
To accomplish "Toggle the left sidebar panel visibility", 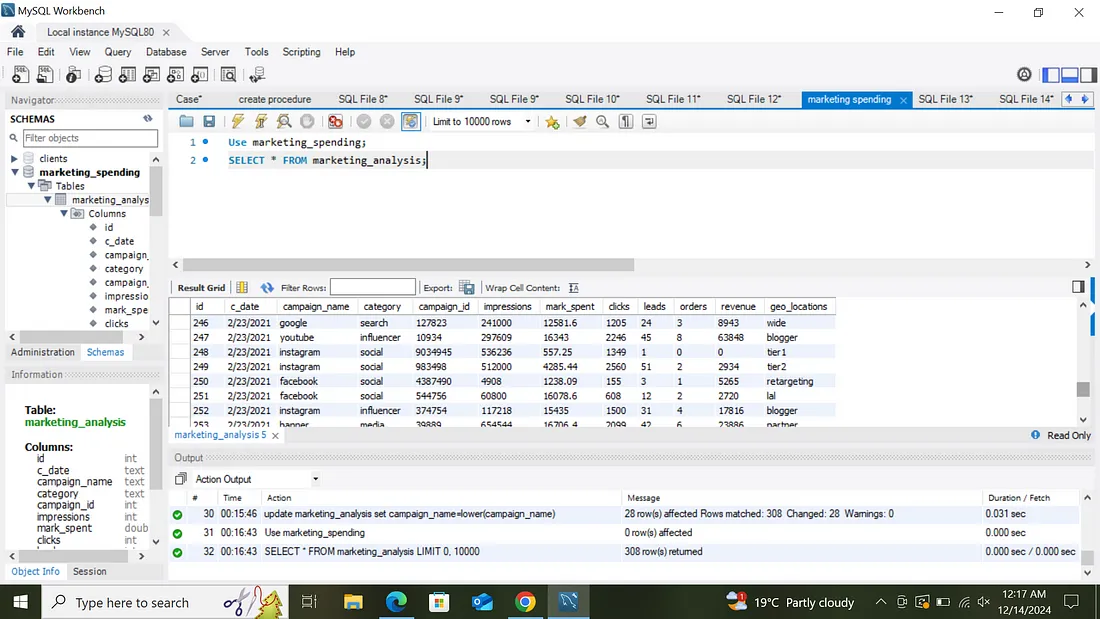I will (1051, 74).
